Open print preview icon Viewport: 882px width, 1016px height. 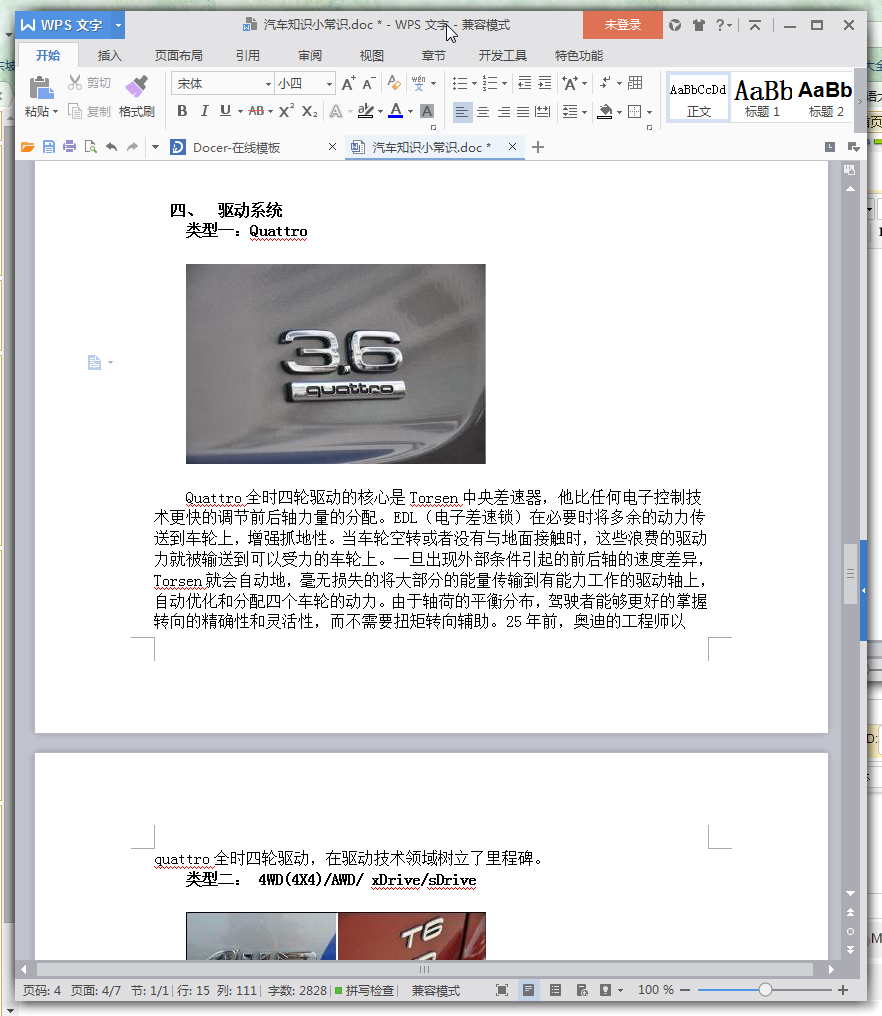91,147
